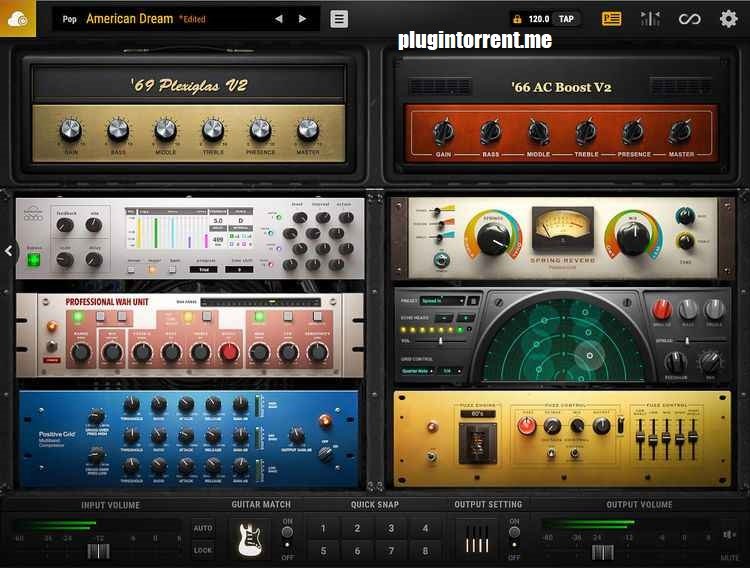Toggle the Guitar Match ON/OFF switch
The width and height of the screenshot is (750, 568).
click(287, 538)
